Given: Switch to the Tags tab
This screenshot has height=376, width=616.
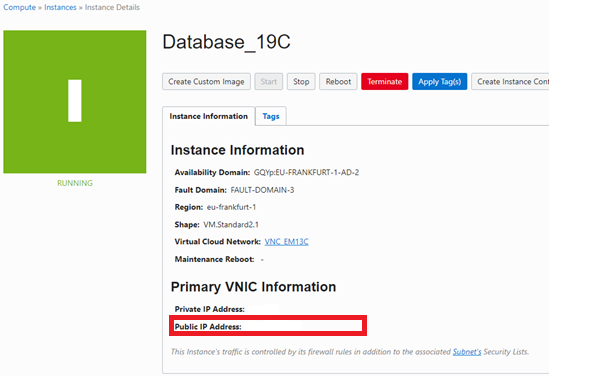Looking at the screenshot, I should (x=271, y=116).
